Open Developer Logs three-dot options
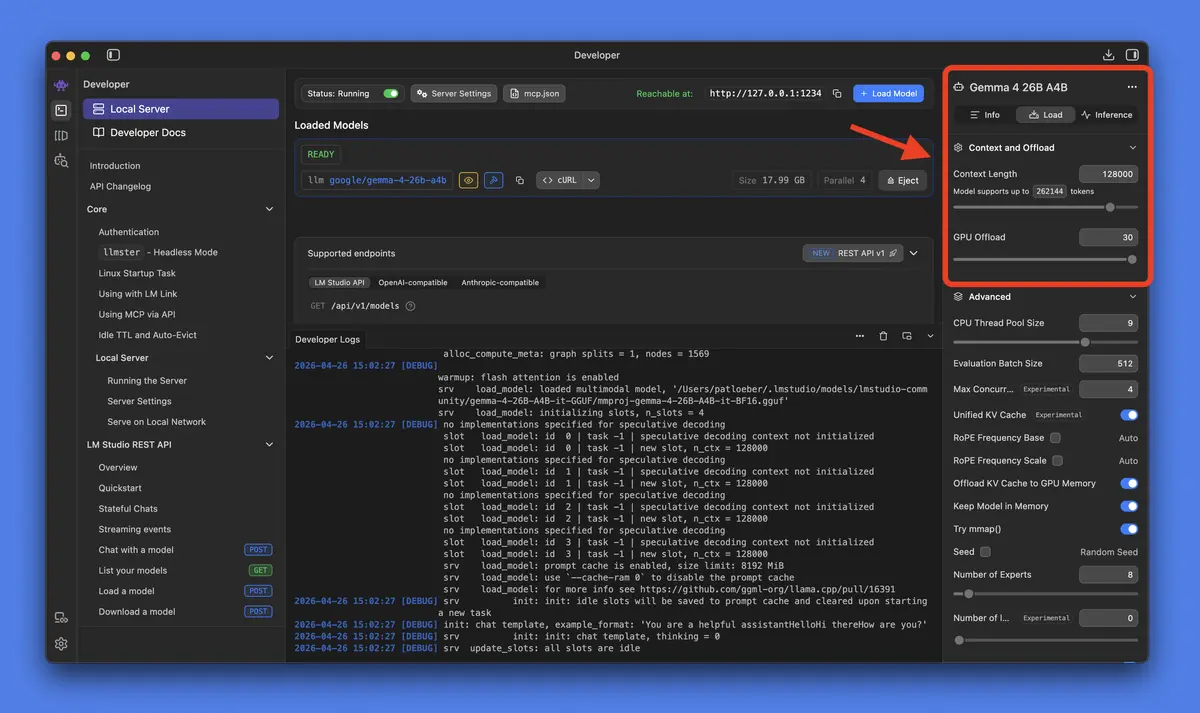Viewport: 1200px width, 713px height. pos(859,336)
